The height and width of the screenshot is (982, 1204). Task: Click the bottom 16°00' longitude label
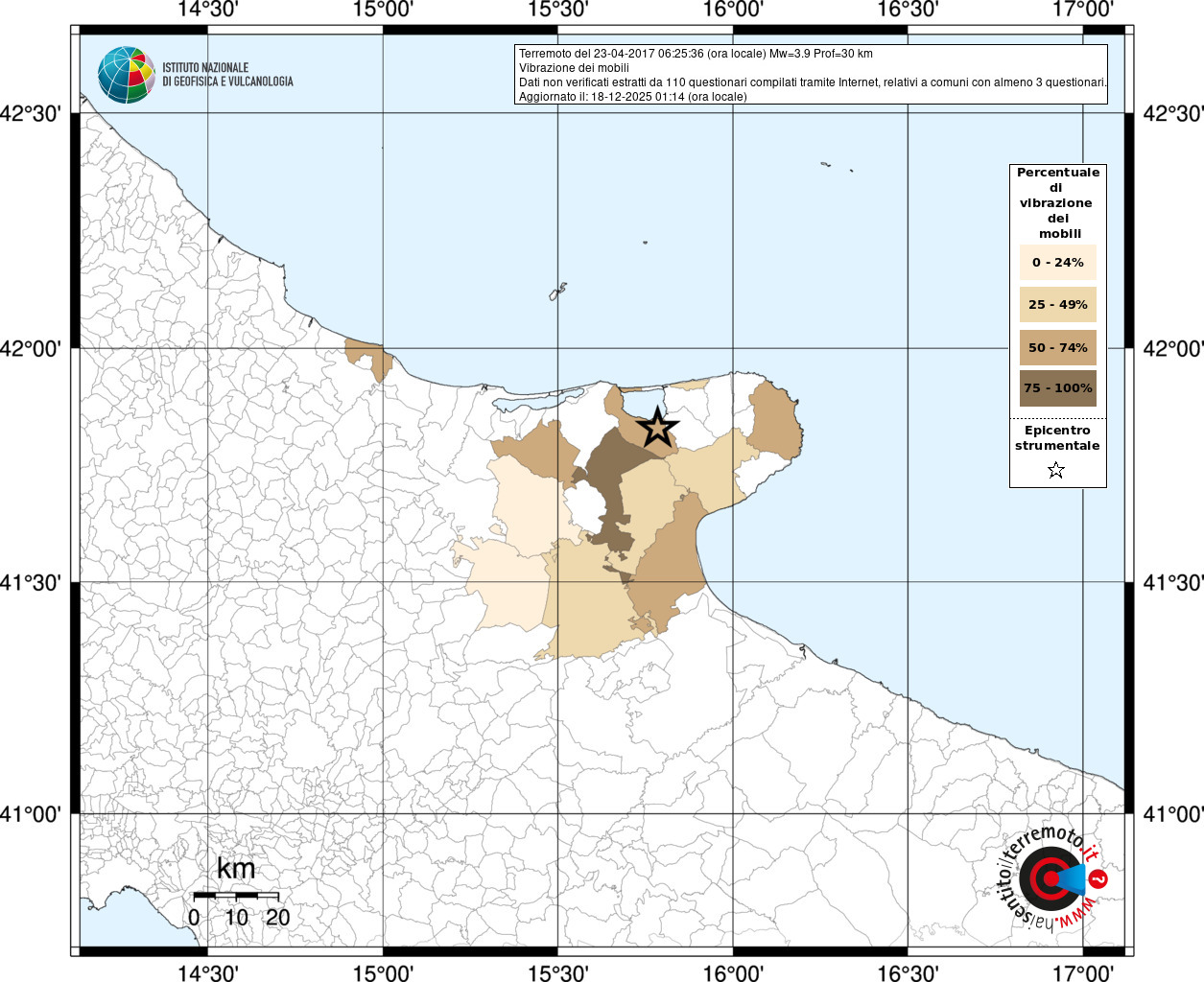733,972
